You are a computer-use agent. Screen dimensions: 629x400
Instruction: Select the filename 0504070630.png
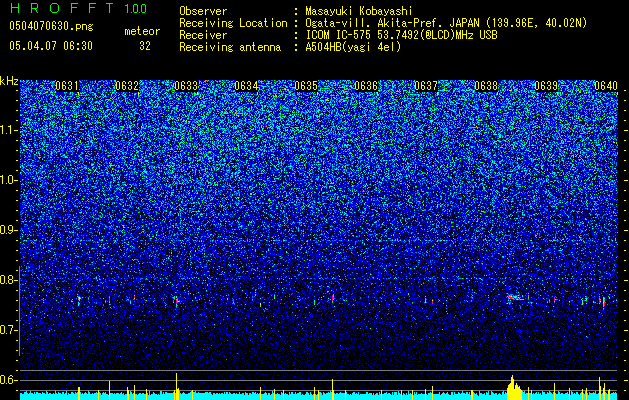(x=51, y=26)
